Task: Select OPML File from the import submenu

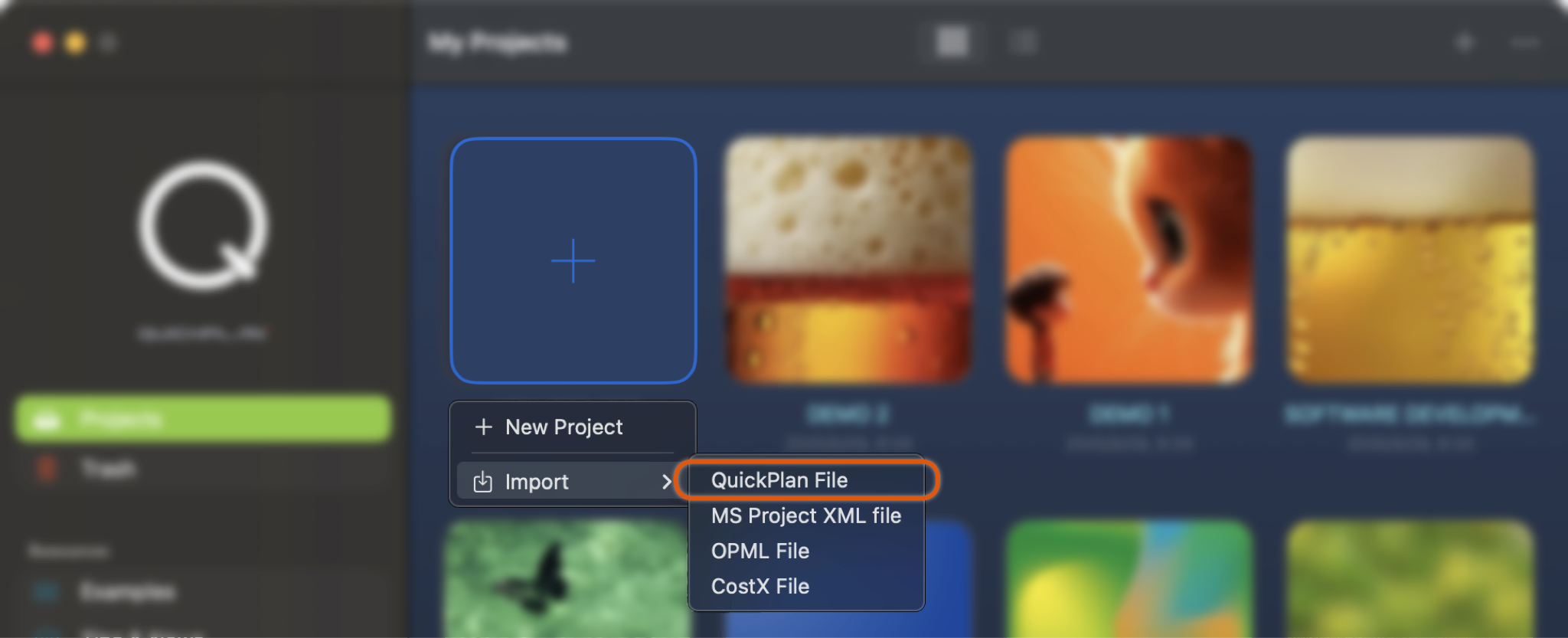Action: pyautogui.click(x=759, y=551)
